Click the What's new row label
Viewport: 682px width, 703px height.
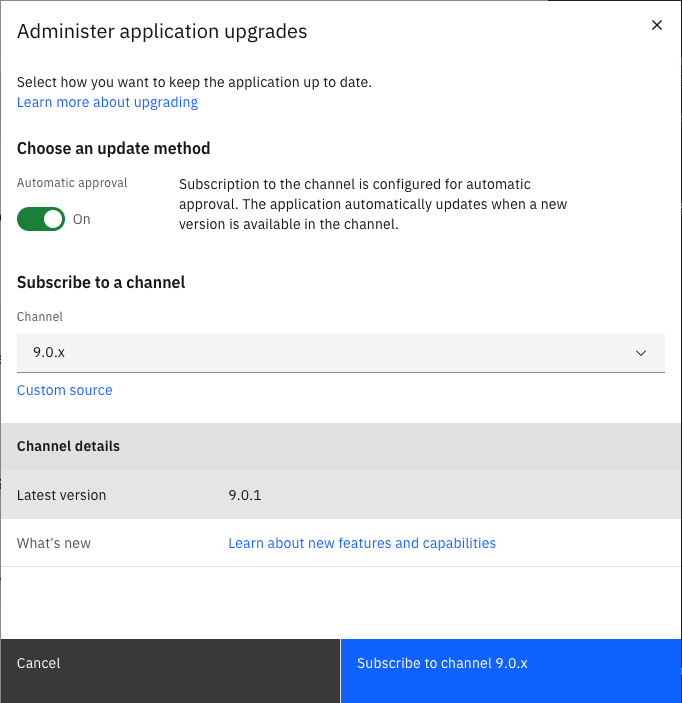click(x=54, y=543)
